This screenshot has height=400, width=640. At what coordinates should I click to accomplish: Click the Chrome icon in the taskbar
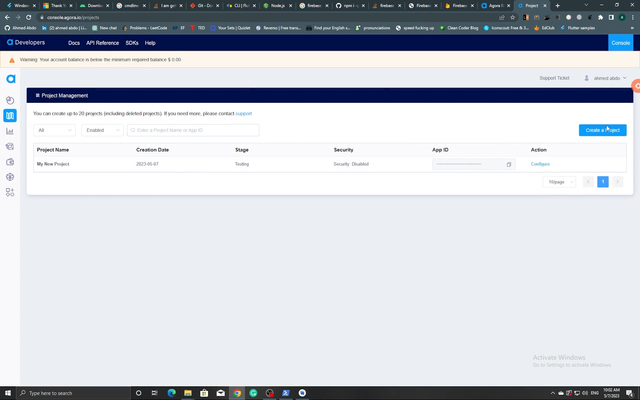coord(237,393)
